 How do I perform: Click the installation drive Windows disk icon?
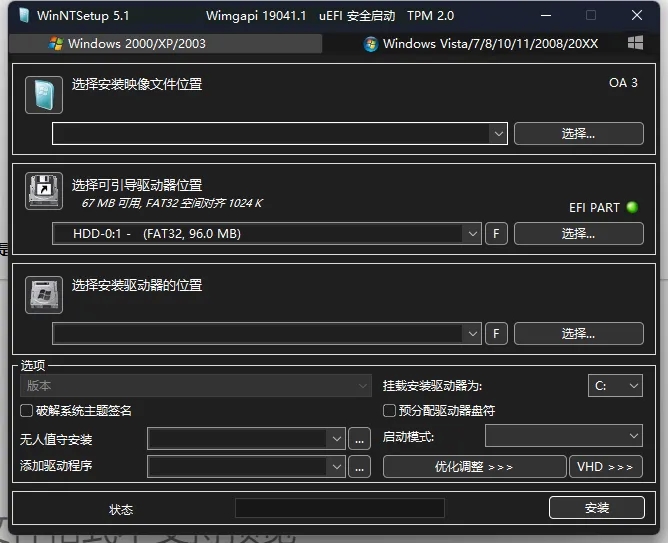(44, 295)
